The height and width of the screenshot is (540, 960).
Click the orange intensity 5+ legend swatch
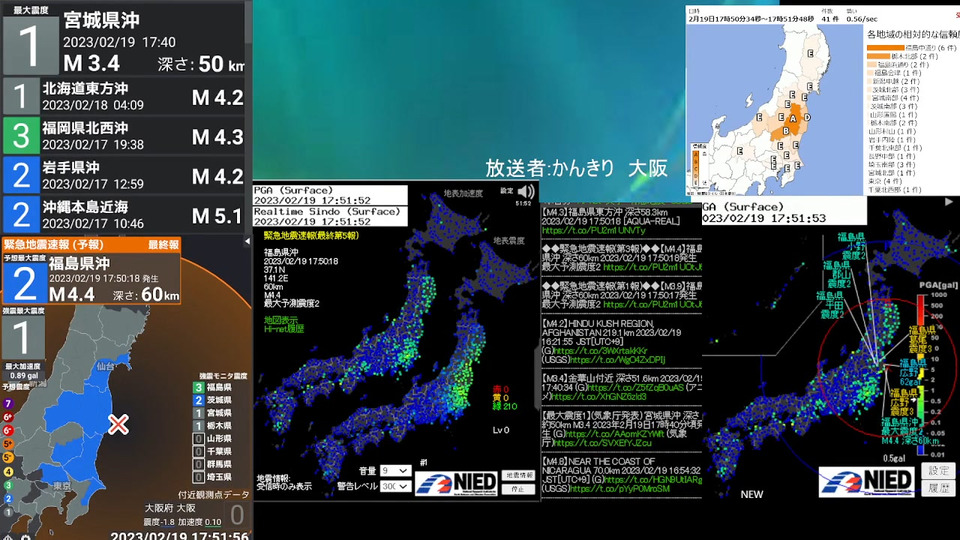click(x=8, y=444)
